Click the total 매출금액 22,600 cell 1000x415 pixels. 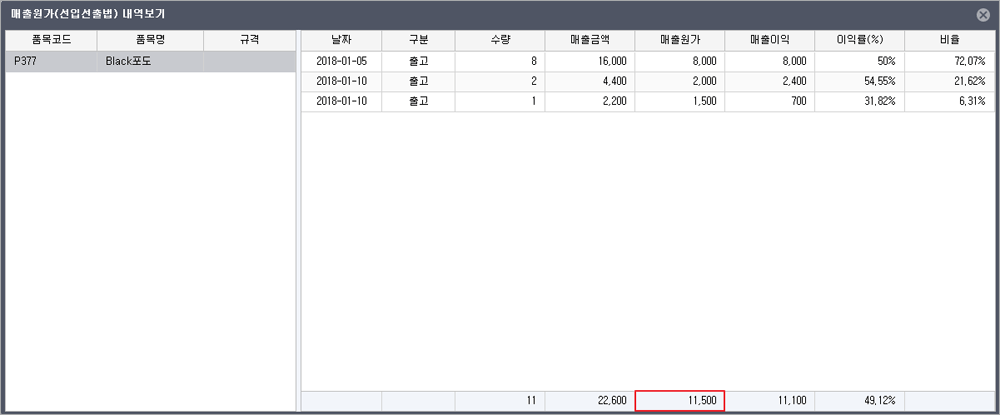click(589, 400)
